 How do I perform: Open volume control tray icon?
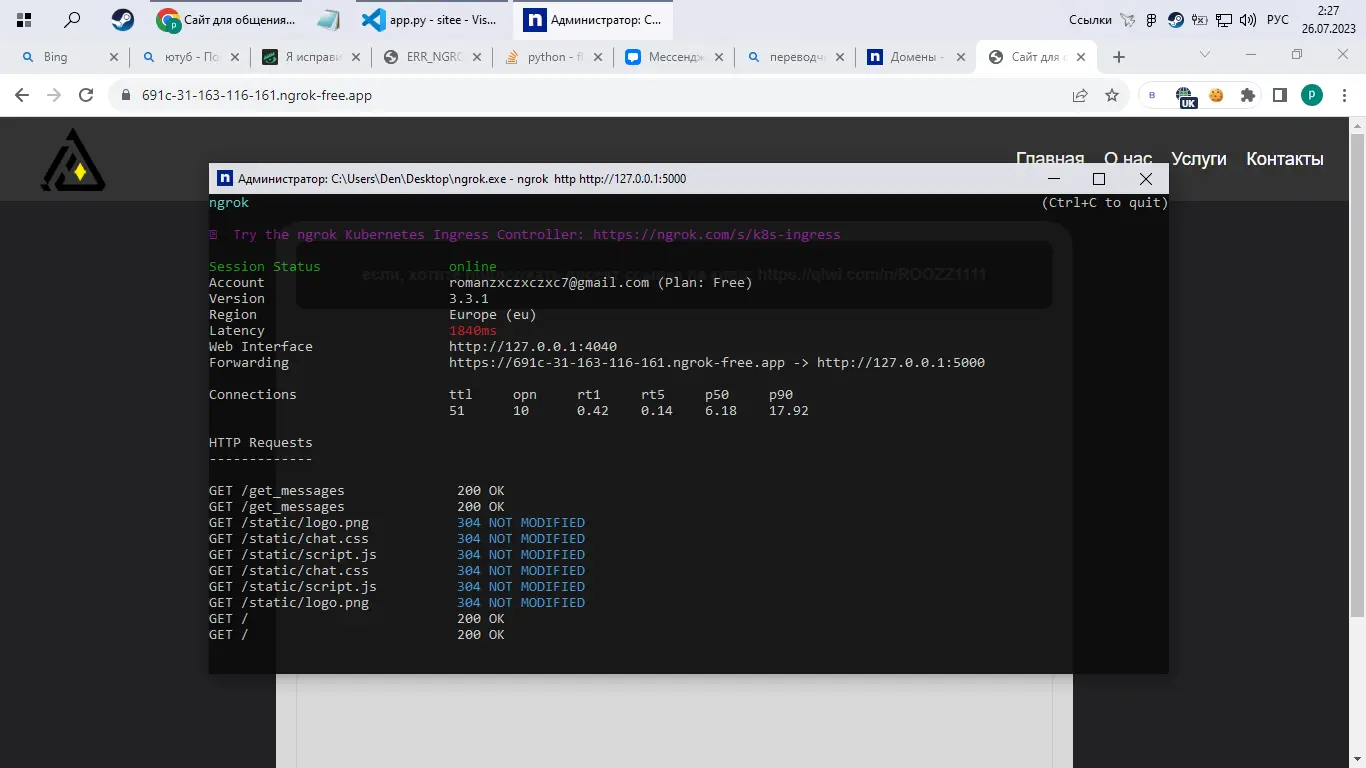1248,19
